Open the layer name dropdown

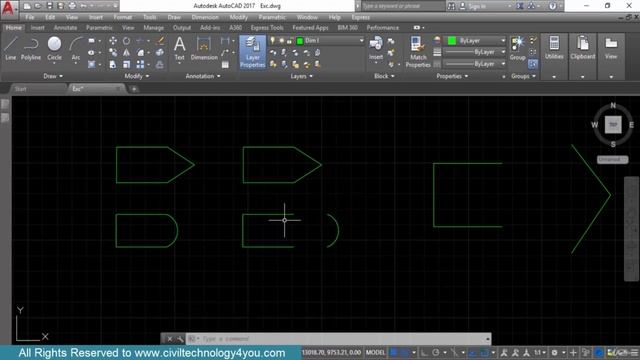[x=361, y=40]
